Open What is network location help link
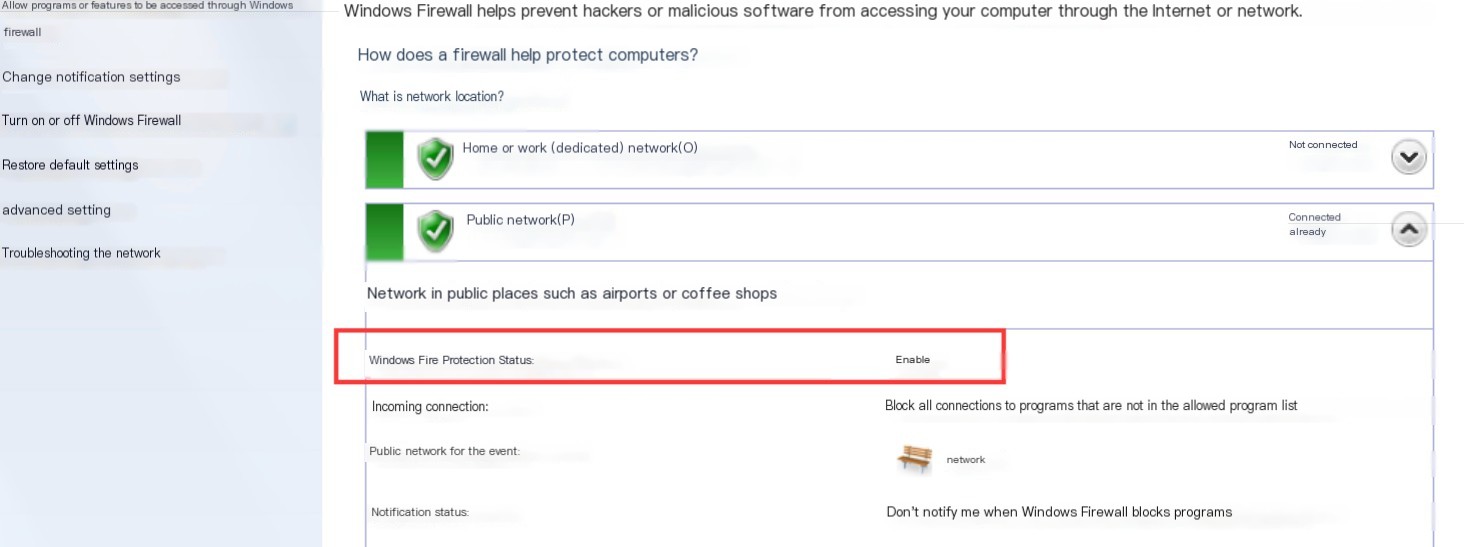Image resolution: width=1468 pixels, height=547 pixels. tap(432, 97)
